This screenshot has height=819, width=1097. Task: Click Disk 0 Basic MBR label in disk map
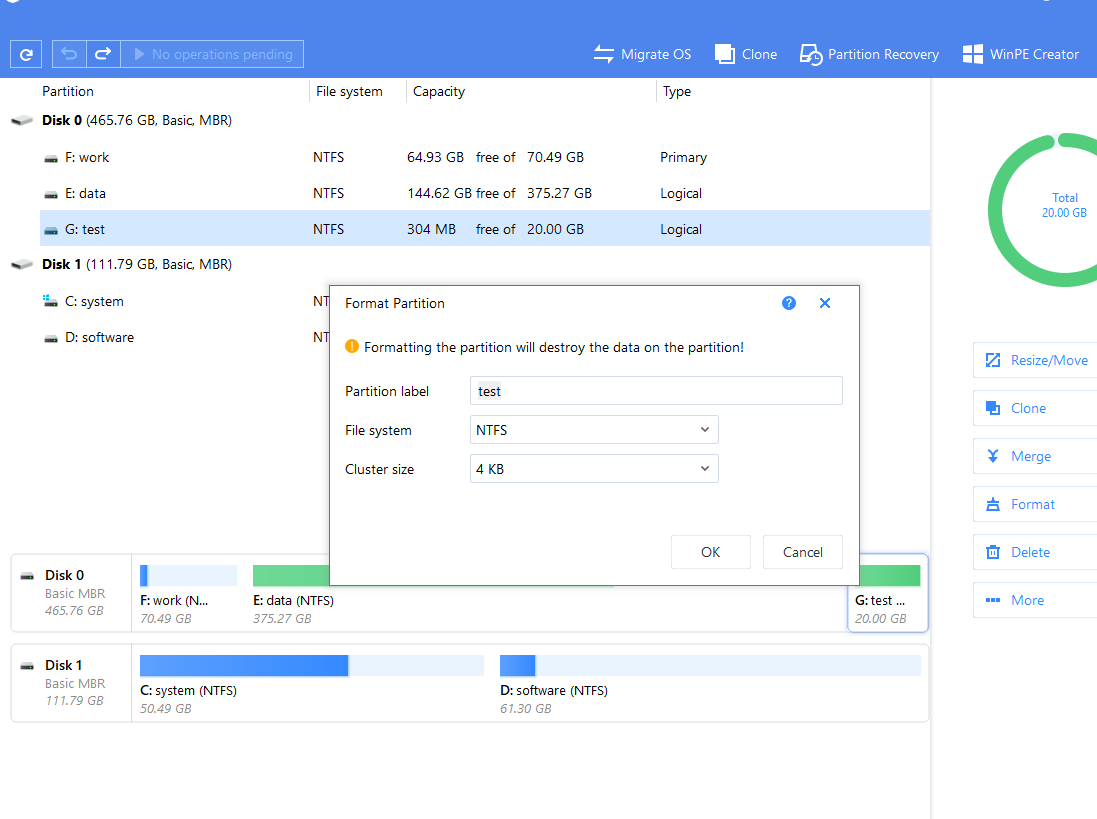pos(71,592)
